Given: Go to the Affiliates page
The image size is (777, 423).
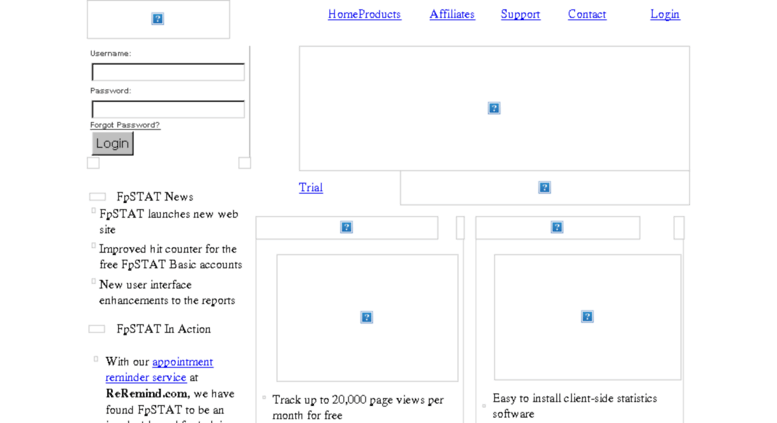Looking at the screenshot, I should click(x=452, y=14).
